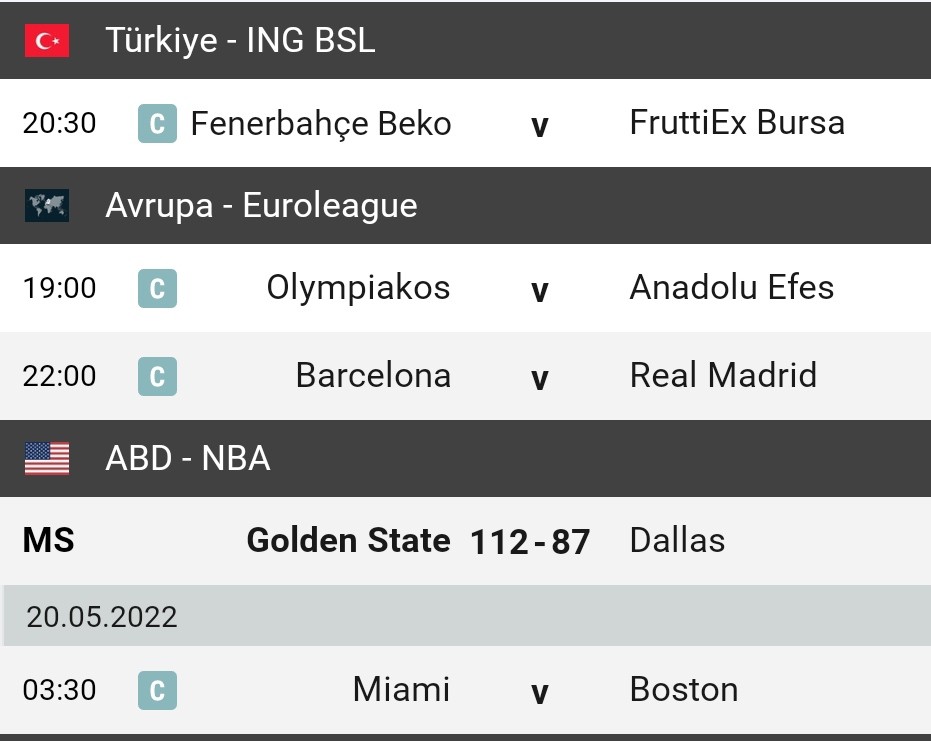Image resolution: width=931 pixels, height=741 pixels.
Task: Click the Golden State 112 - 87 score
Action: [530, 542]
